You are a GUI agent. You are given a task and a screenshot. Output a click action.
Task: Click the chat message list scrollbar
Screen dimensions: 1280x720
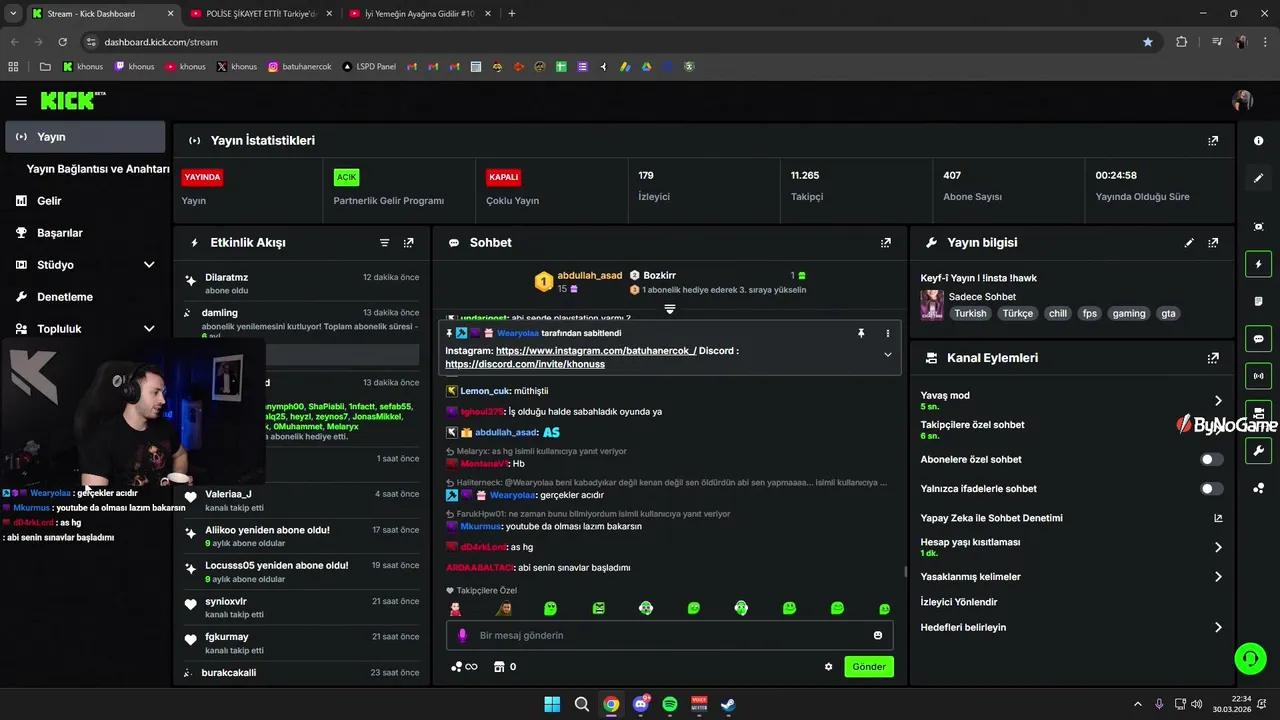click(906, 572)
